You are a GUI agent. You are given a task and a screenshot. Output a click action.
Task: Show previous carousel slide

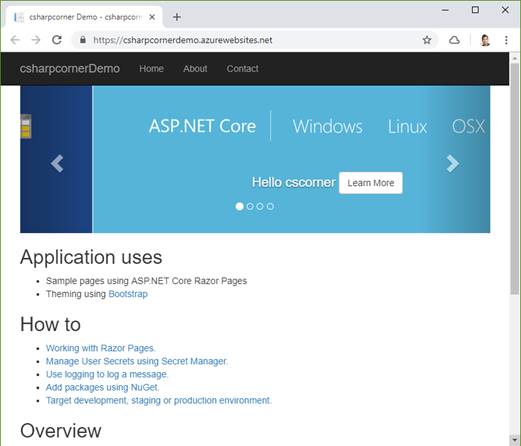coord(57,164)
